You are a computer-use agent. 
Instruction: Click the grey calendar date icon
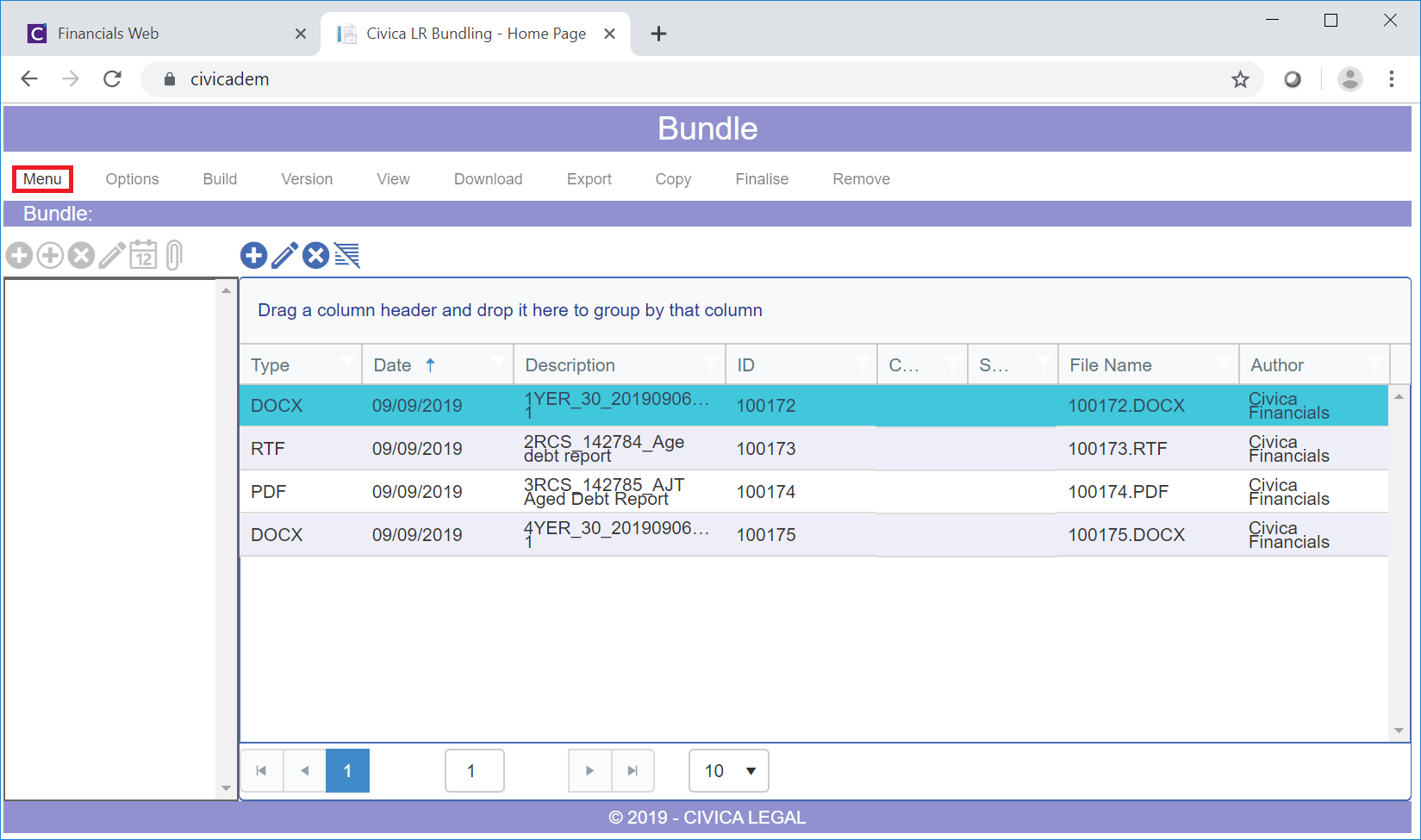[143, 255]
